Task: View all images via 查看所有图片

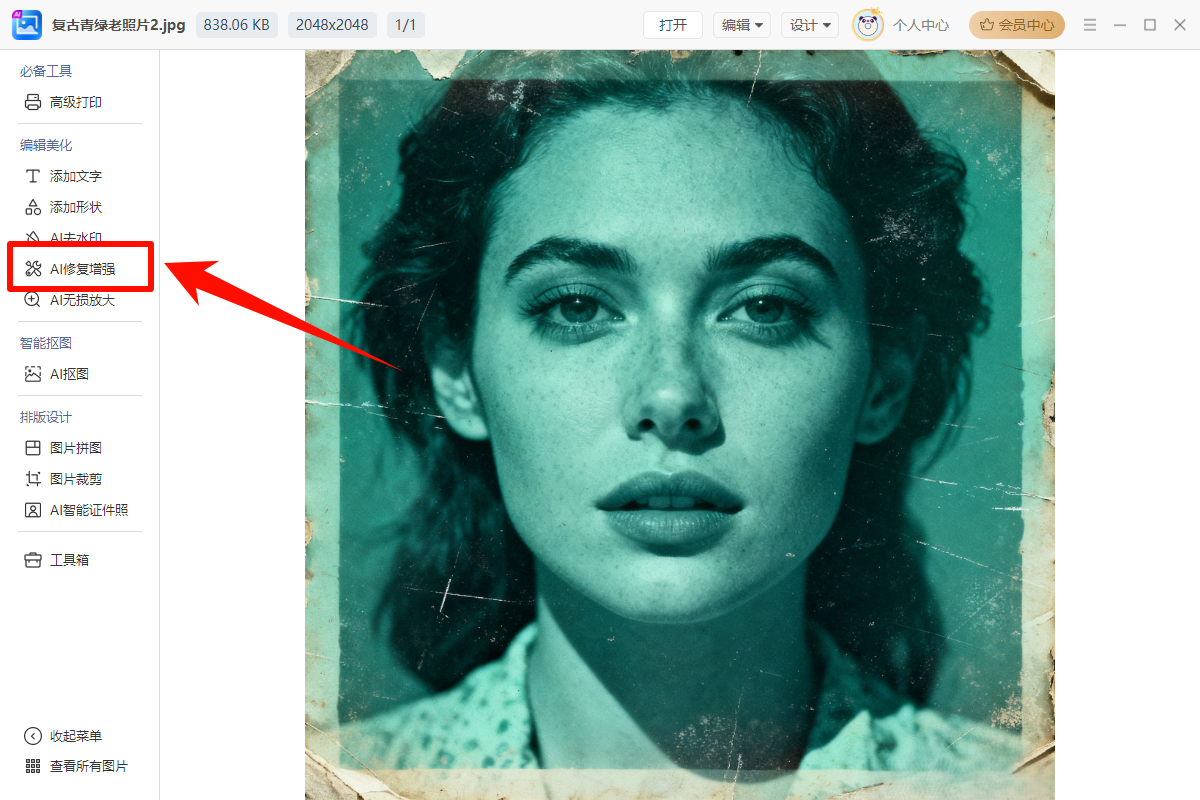Action: click(x=88, y=766)
